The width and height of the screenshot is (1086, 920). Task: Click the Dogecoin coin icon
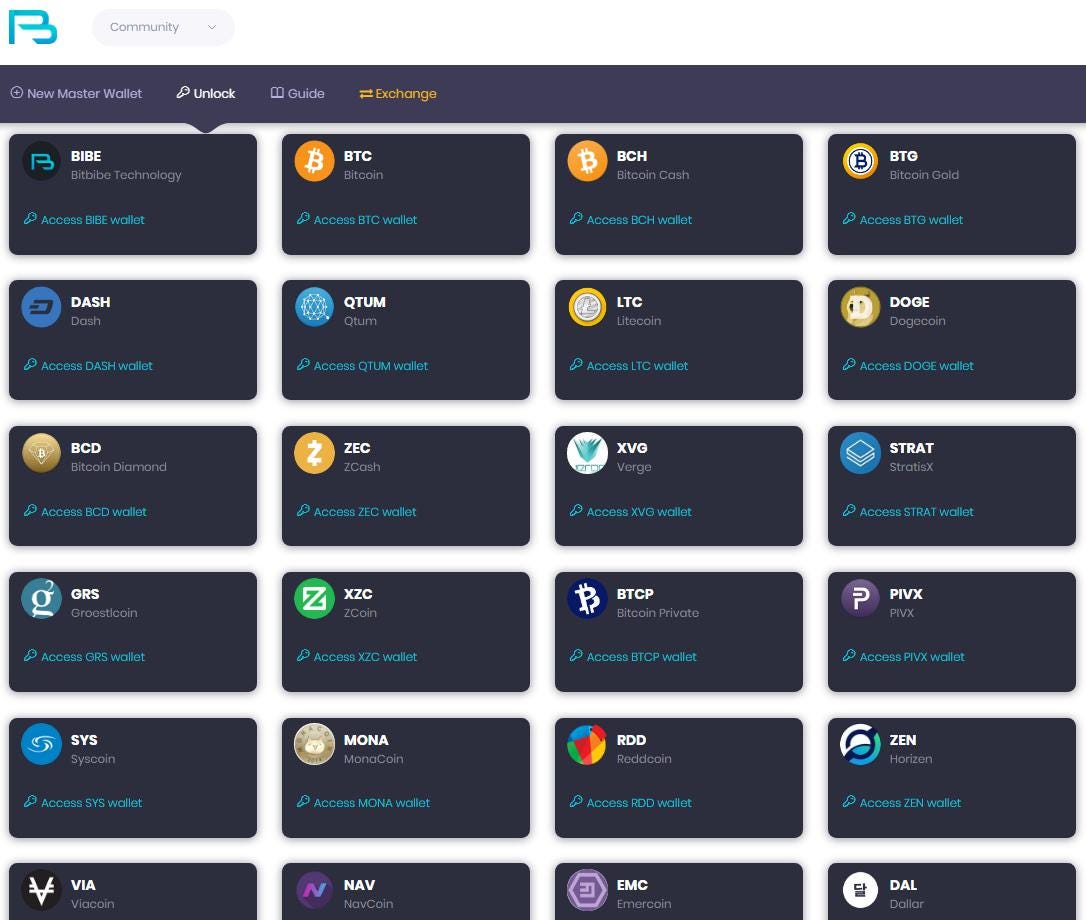click(x=860, y=307)
